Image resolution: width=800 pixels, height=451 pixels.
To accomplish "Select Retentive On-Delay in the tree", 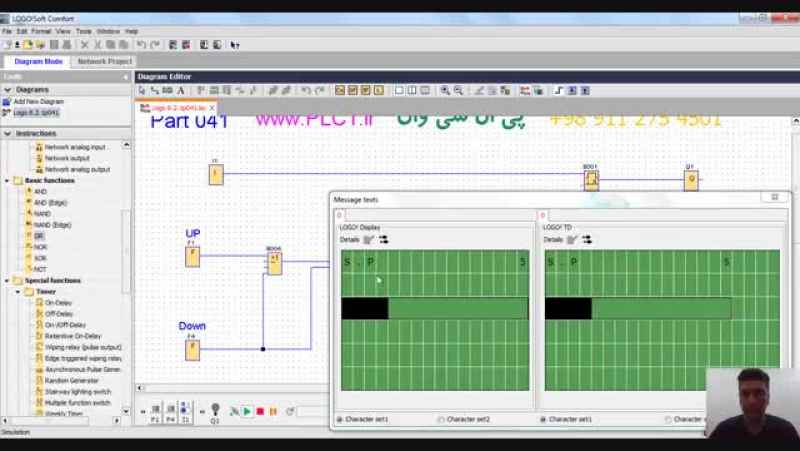I will (73, 336).
